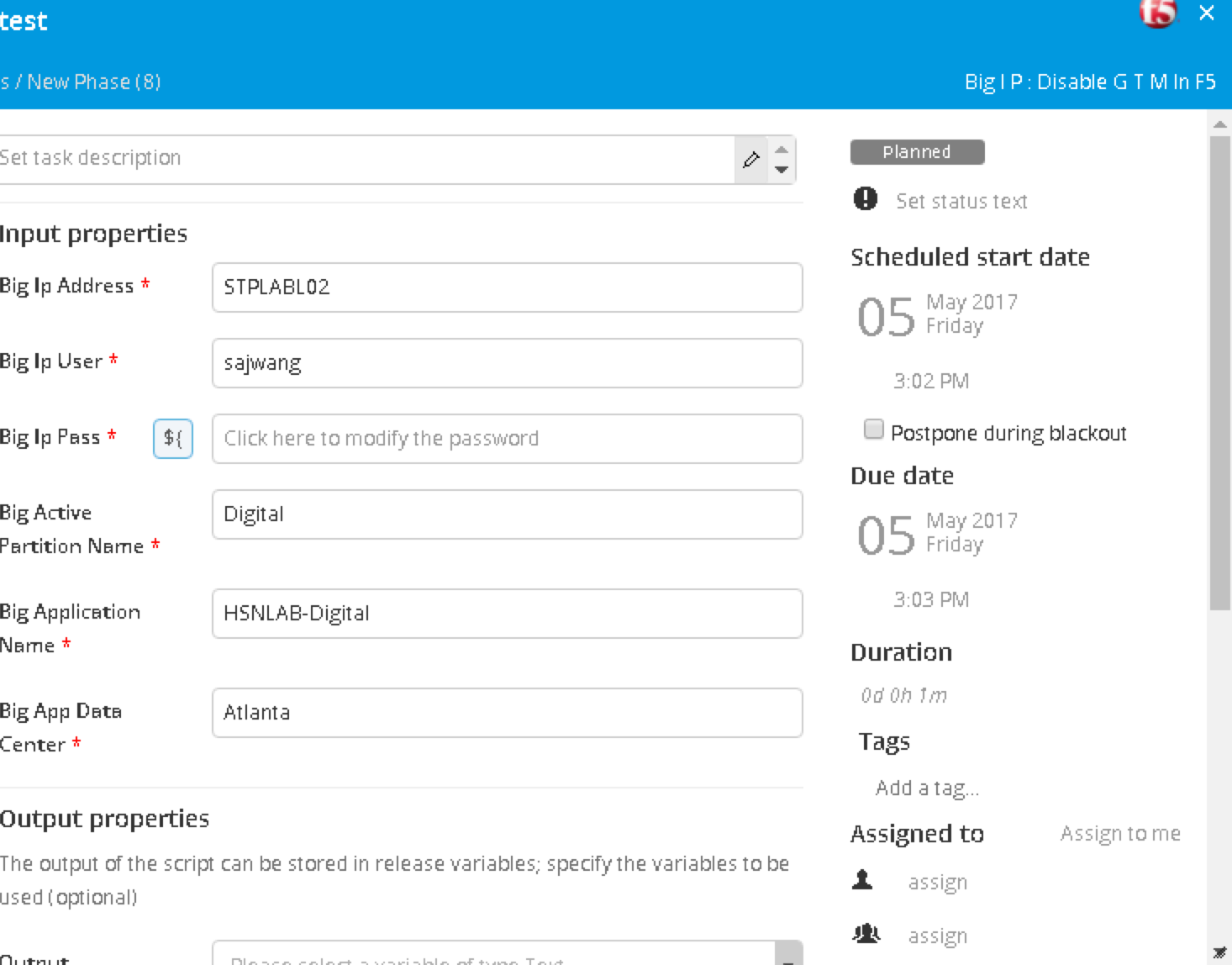1232x965 pixels.
Task: Edit the Big Active Partition Name field
Action: (507, 514)
